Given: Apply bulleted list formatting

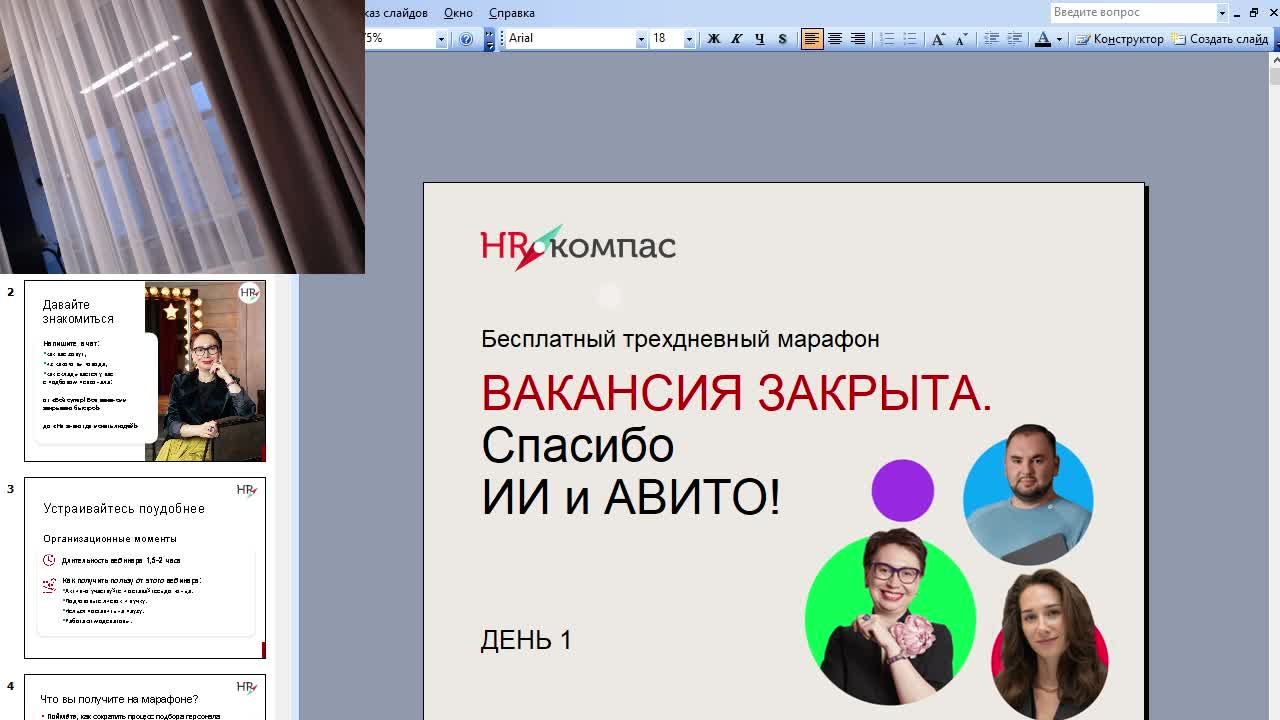Looking at the screenshot, I should (x=910, y=39).
